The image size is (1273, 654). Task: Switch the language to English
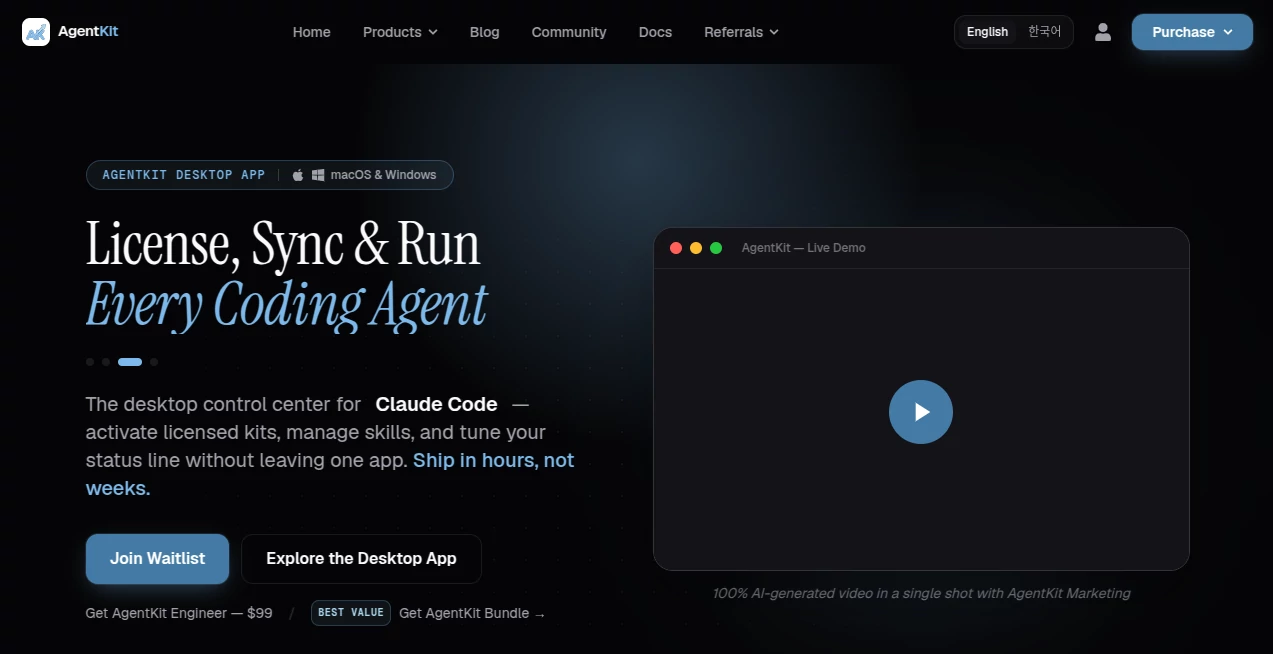(x=987, y=32)
